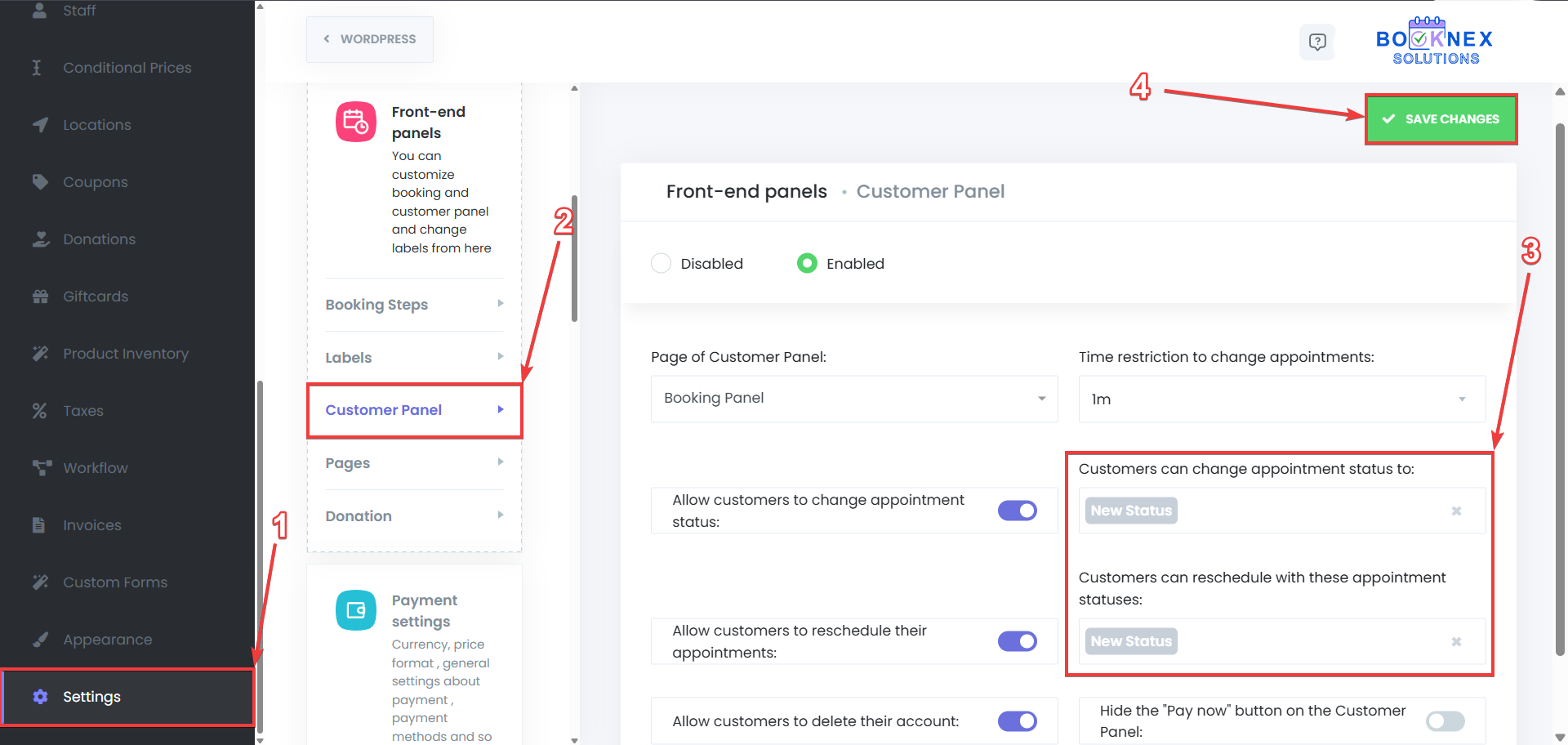Select the Disabled radio button
Image resolution: width=1568 pixels, height=745 pixels.
pyautogui.click(x=661, y=263)
